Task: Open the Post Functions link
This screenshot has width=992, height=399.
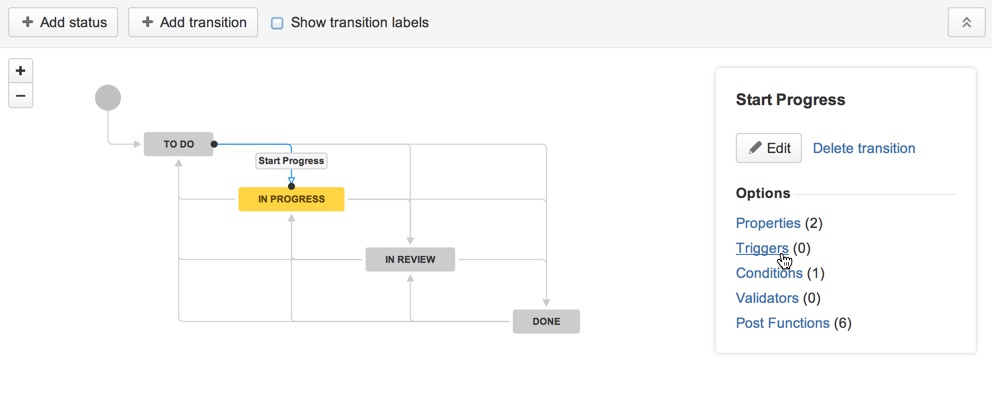Action: 783,323
